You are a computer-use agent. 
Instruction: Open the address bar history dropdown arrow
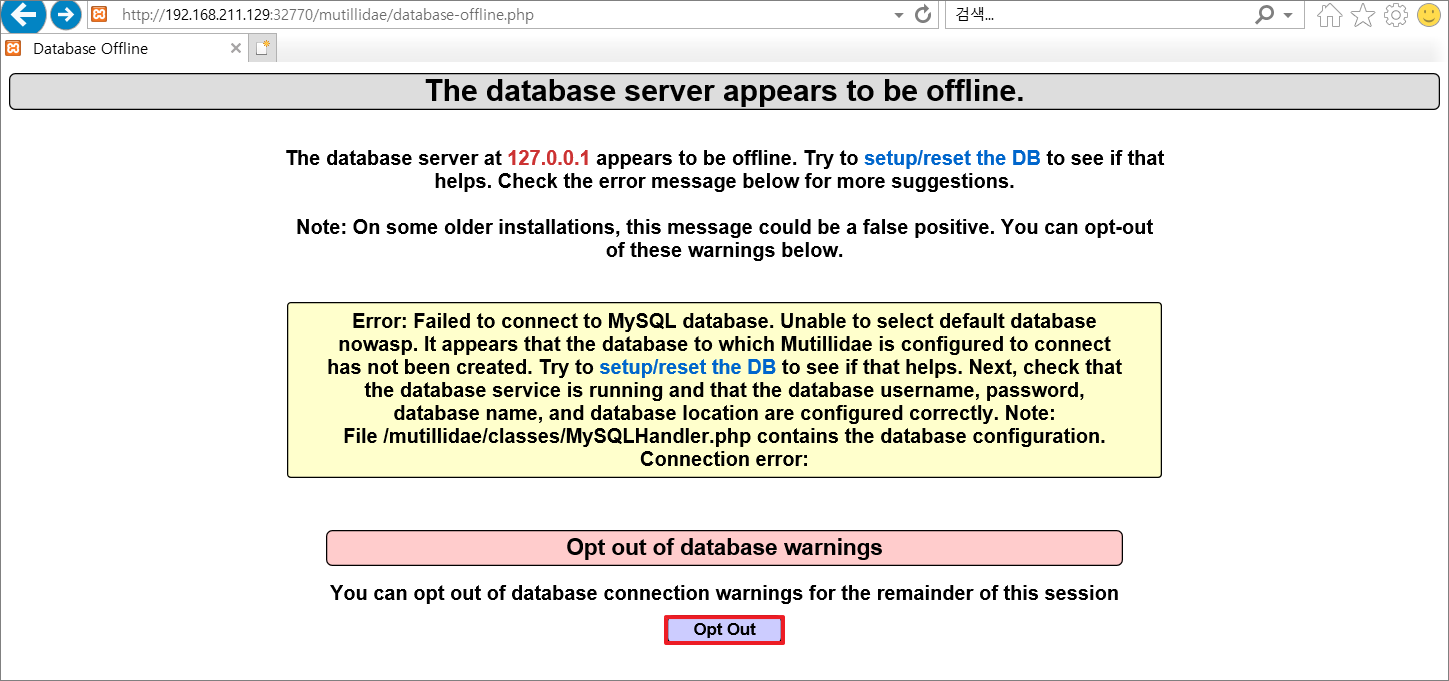coord(899,15)
